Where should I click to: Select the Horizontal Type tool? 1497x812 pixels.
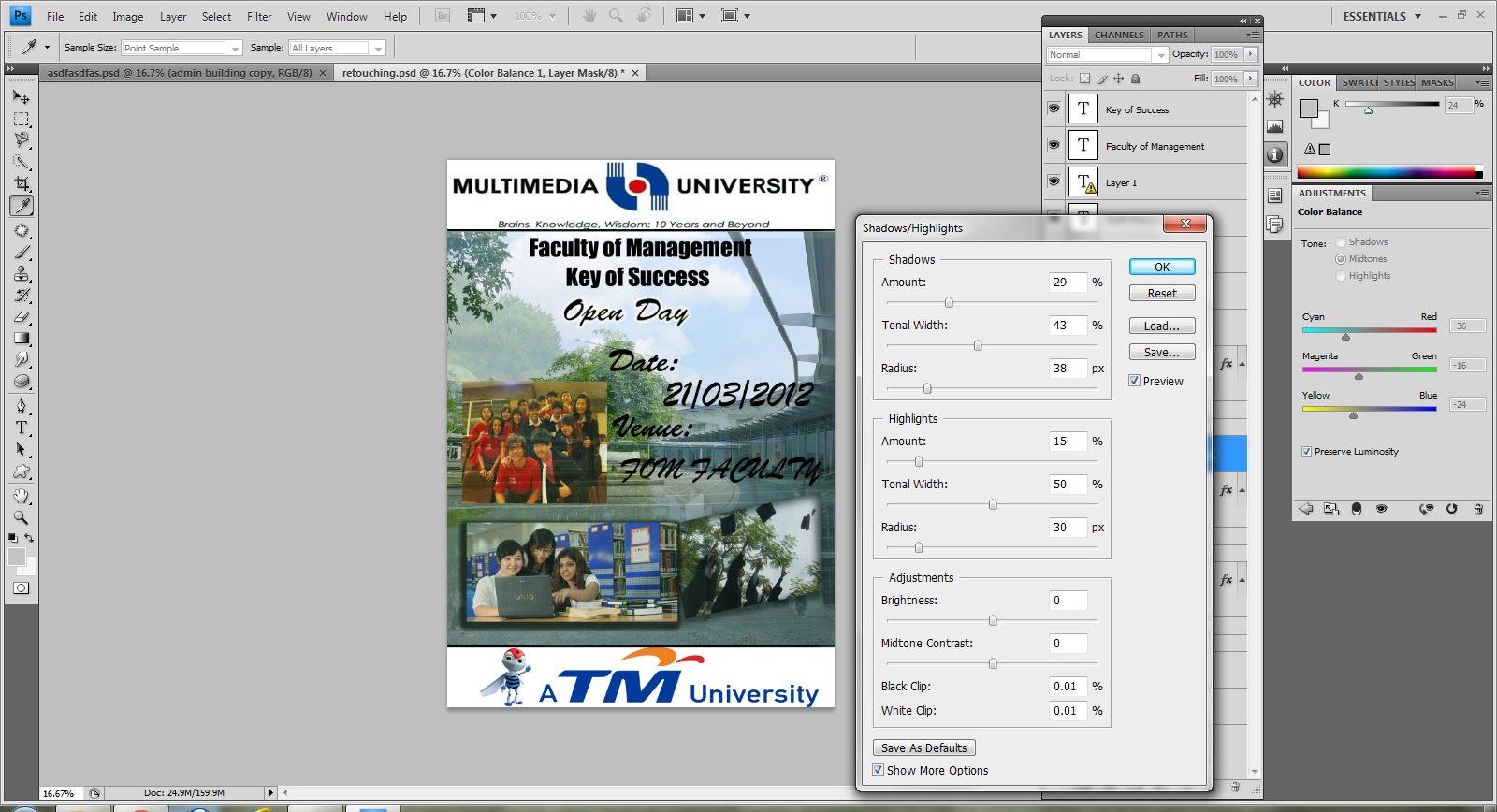coord(22,428)
